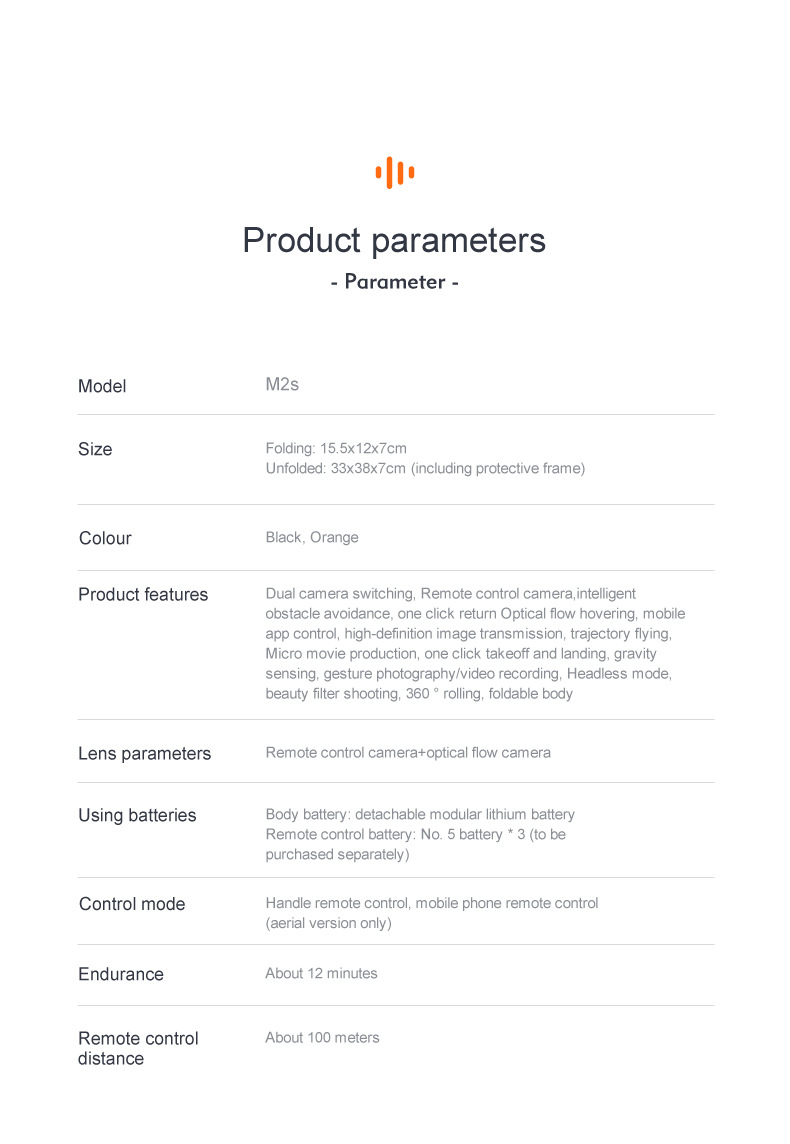Screen dimensions: 790x1144
Task: Click the M2s model value
Action: tap(282, 384)
